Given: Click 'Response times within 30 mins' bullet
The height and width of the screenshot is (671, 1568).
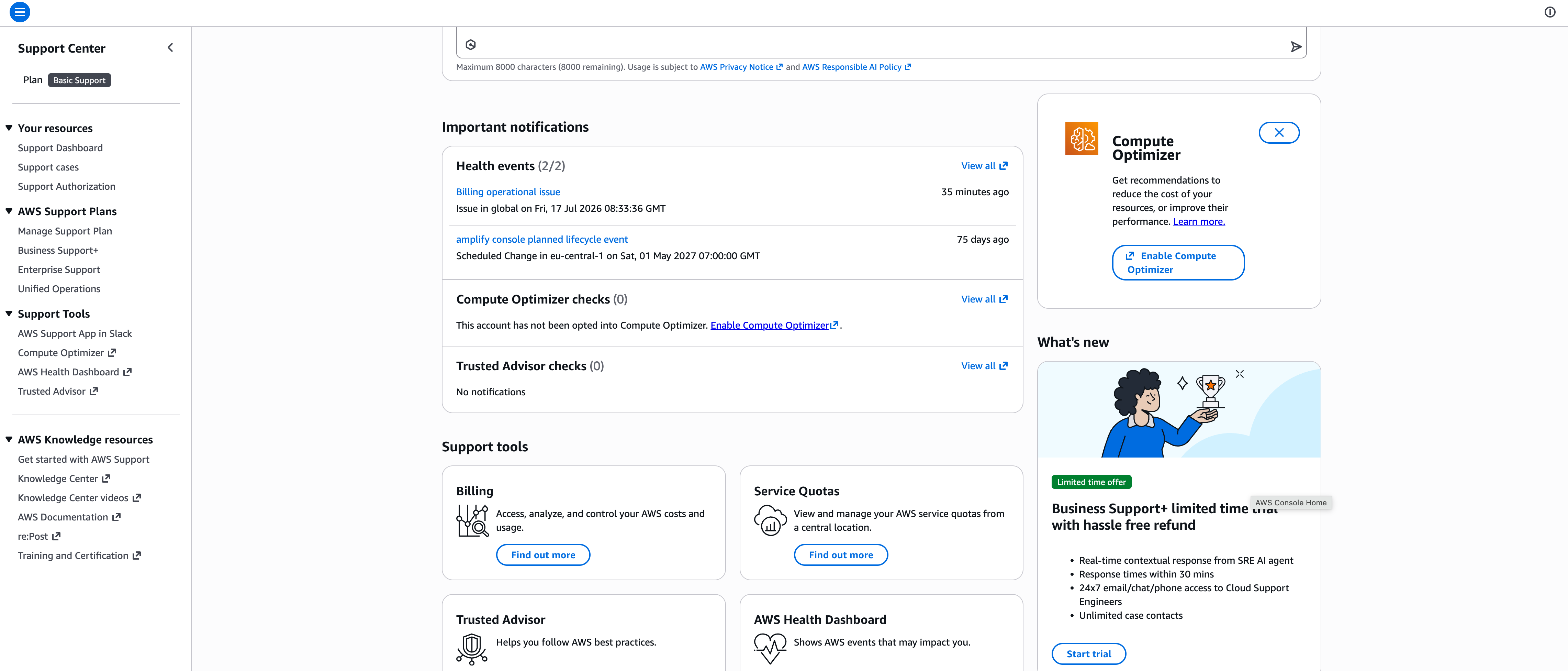Looking at the screenshot, I should pyautogui.click(x=1146, y=574).
